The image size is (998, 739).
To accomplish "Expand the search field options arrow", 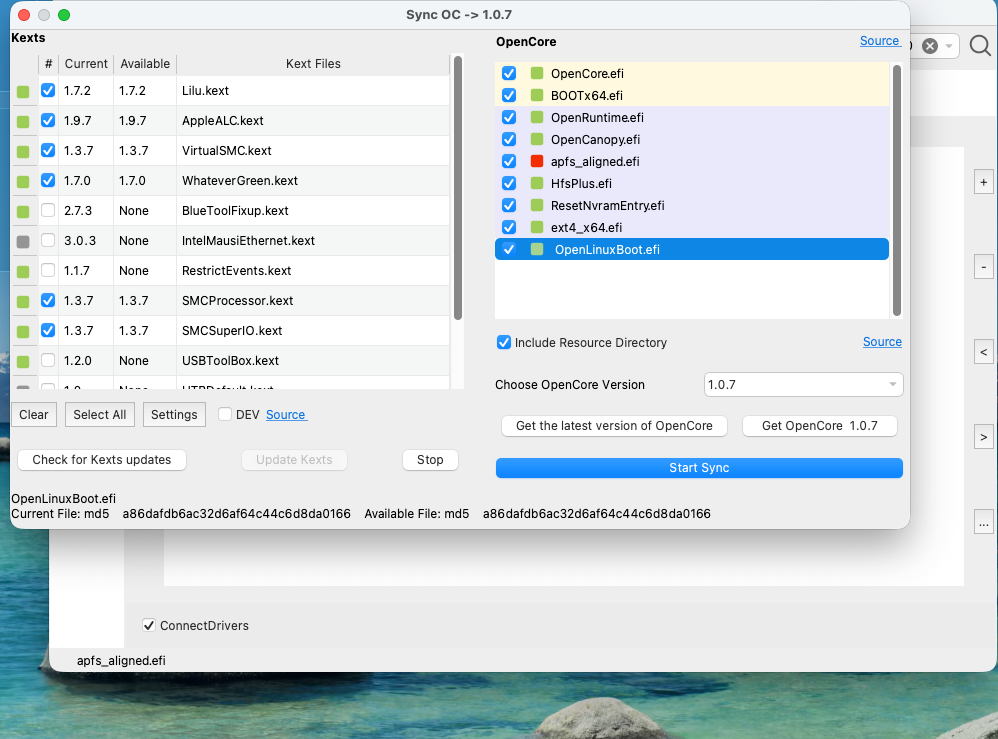I will (x=948, y=46).
